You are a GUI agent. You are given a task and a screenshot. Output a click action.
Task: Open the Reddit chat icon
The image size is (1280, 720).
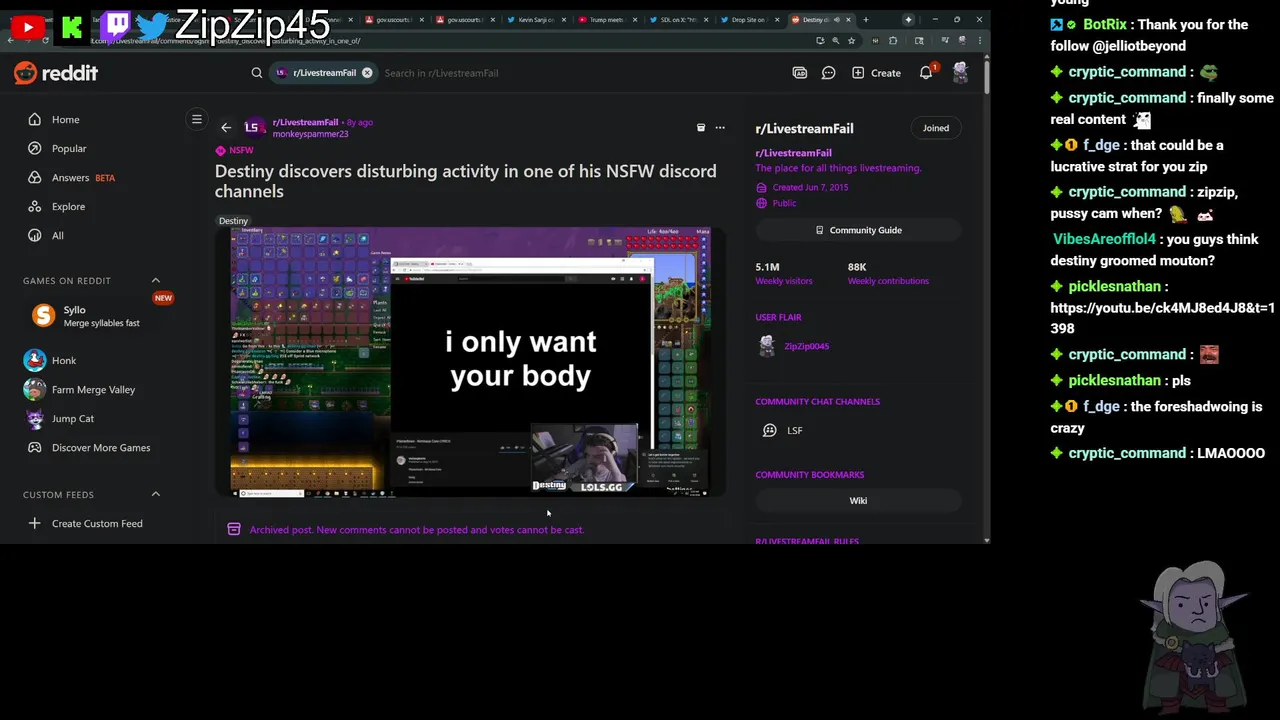pyautogui.click(x=829, y=73)
